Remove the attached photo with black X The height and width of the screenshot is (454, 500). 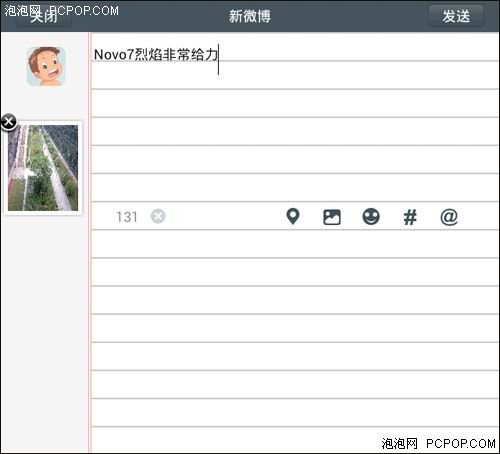coord(9,122)
